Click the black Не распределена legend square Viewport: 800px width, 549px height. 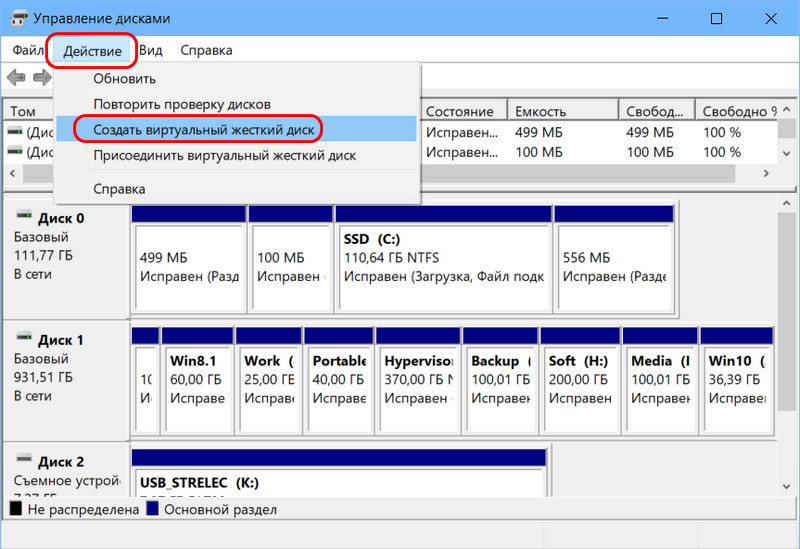point(16,508)
